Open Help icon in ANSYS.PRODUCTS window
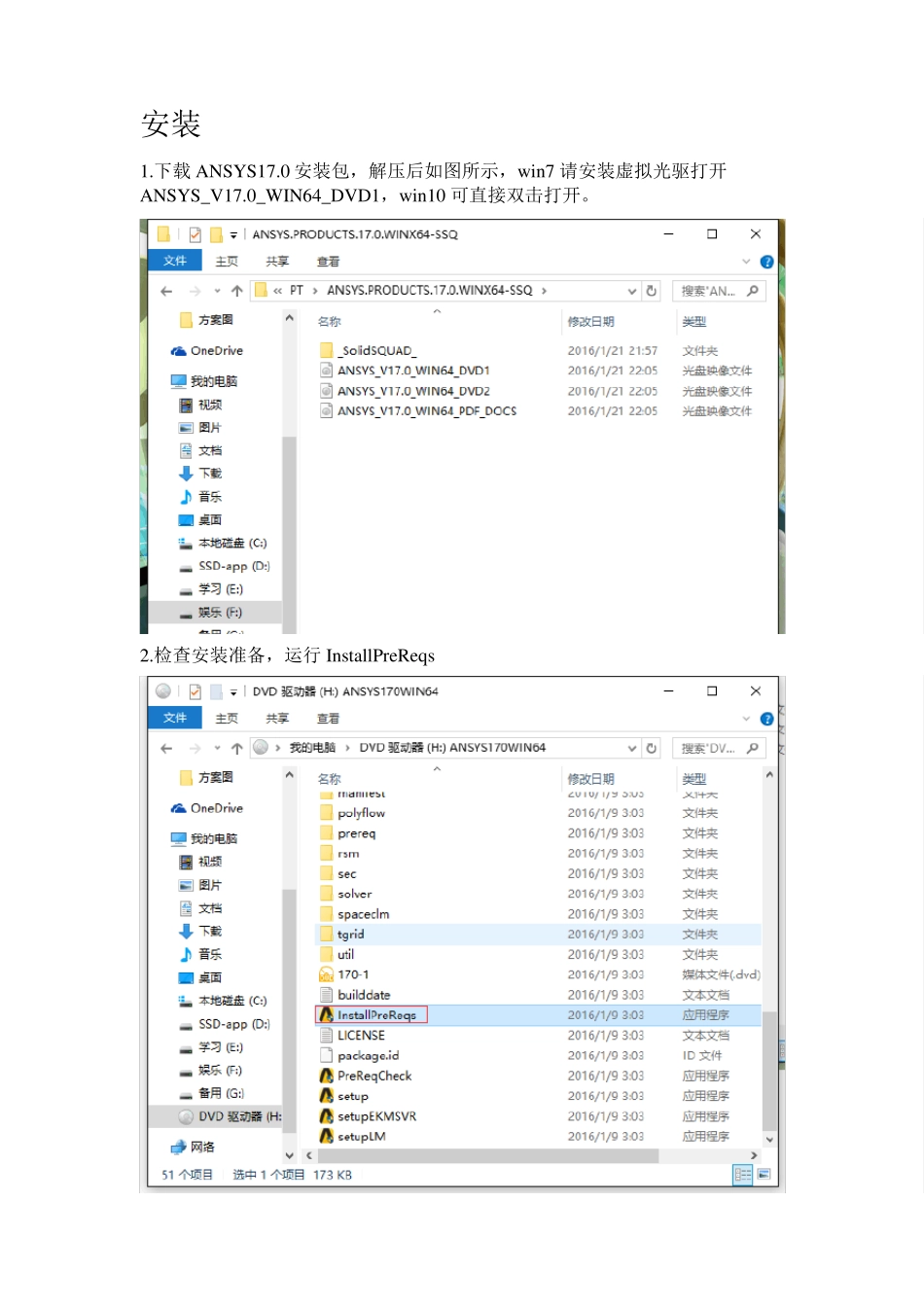 point(766,262)
